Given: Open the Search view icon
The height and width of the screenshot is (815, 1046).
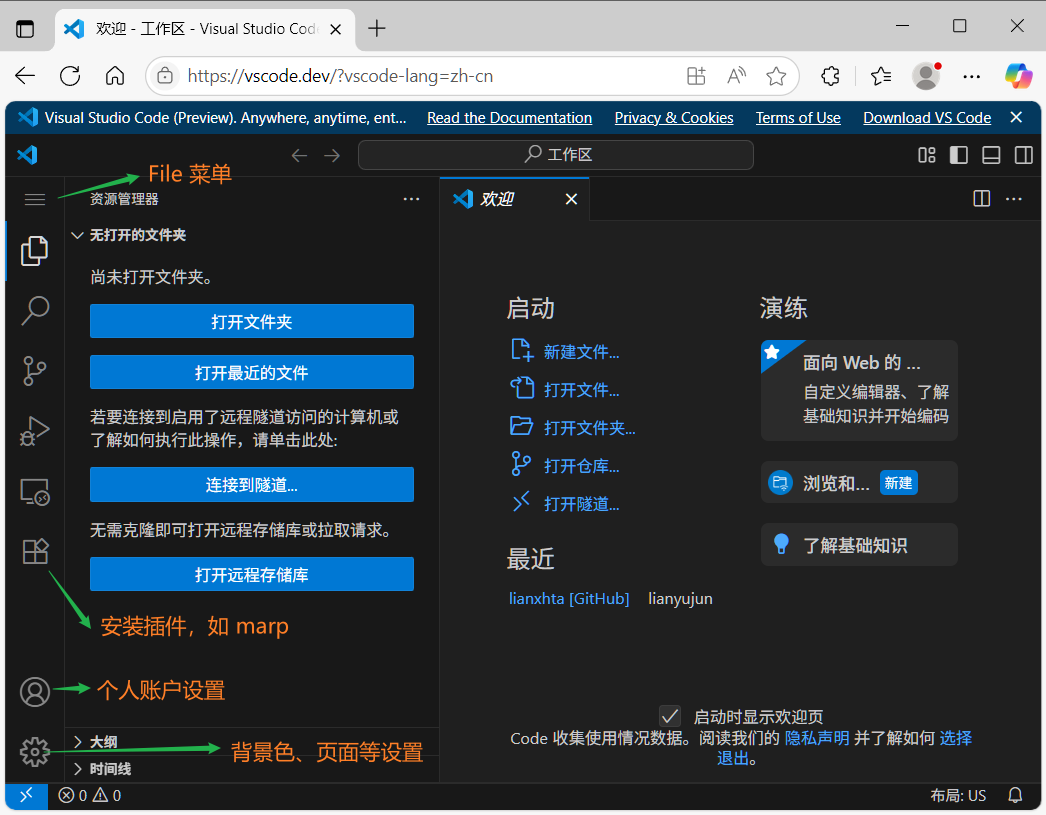Looking at the screenshot, I should (34, 311).
